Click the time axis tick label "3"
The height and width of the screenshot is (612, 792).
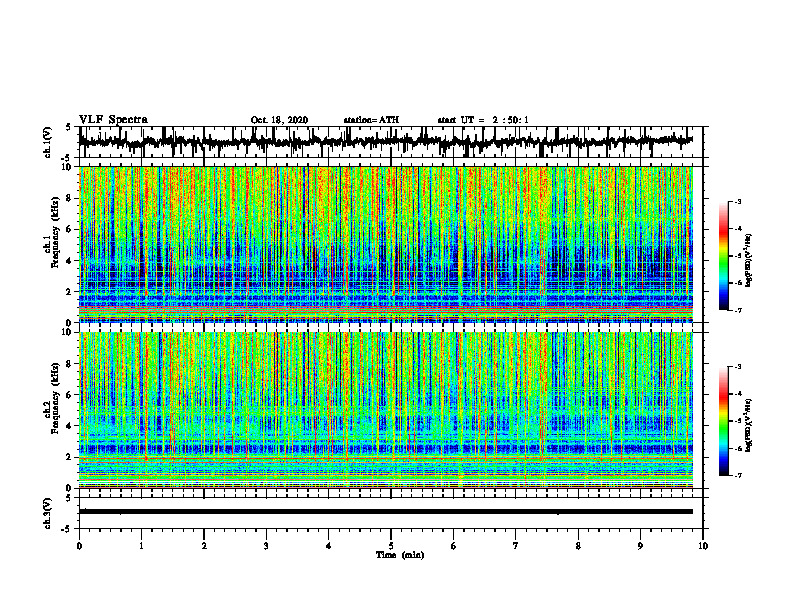point(266,546)
